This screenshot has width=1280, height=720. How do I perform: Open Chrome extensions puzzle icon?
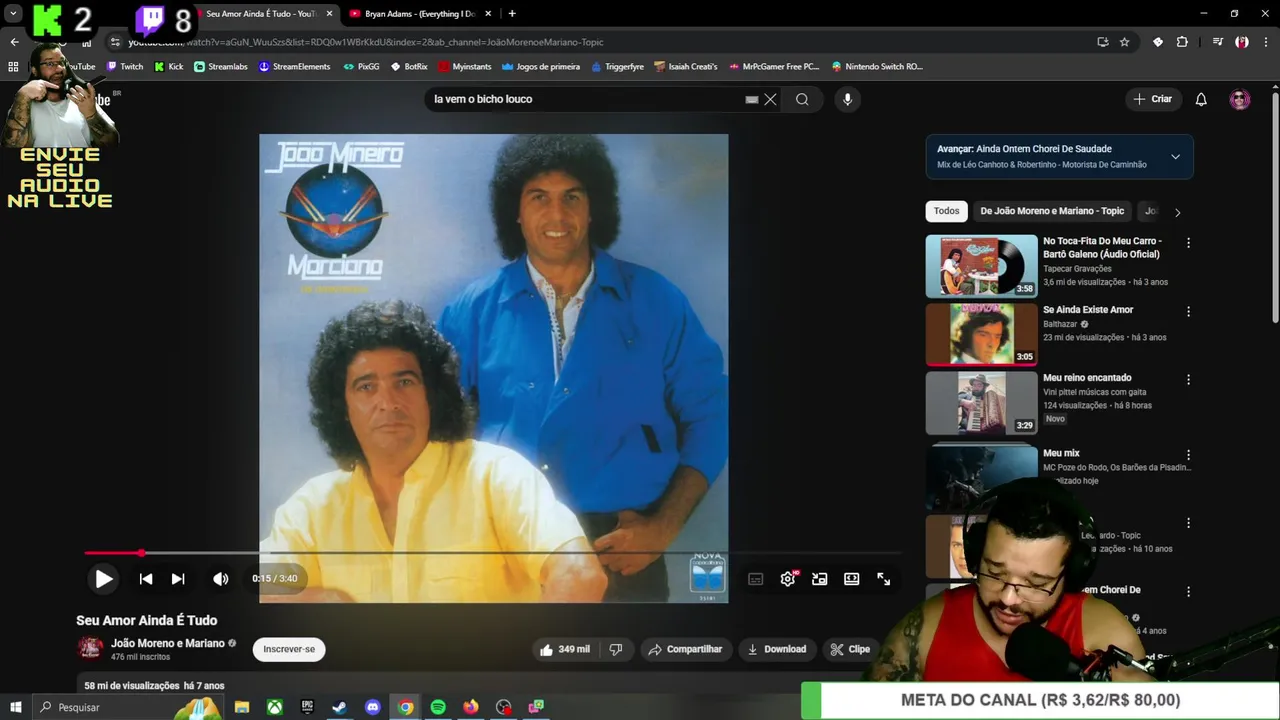coord(1182,42)
